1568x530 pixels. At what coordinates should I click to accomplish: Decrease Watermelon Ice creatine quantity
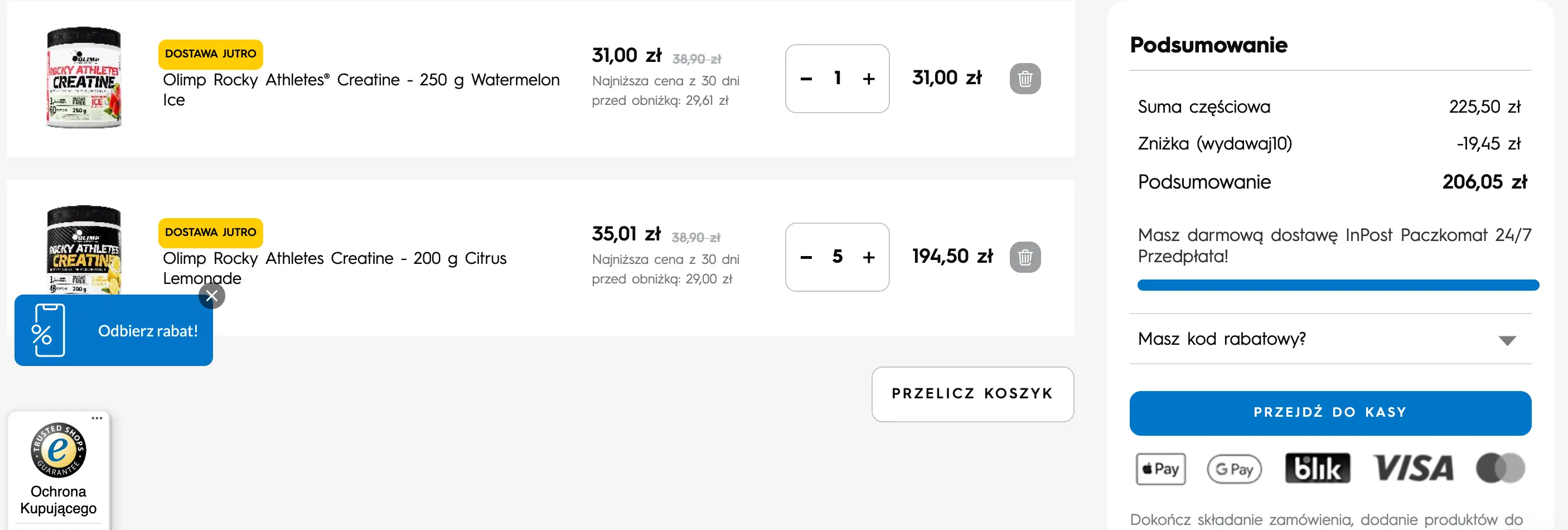[x=806, y=79]
